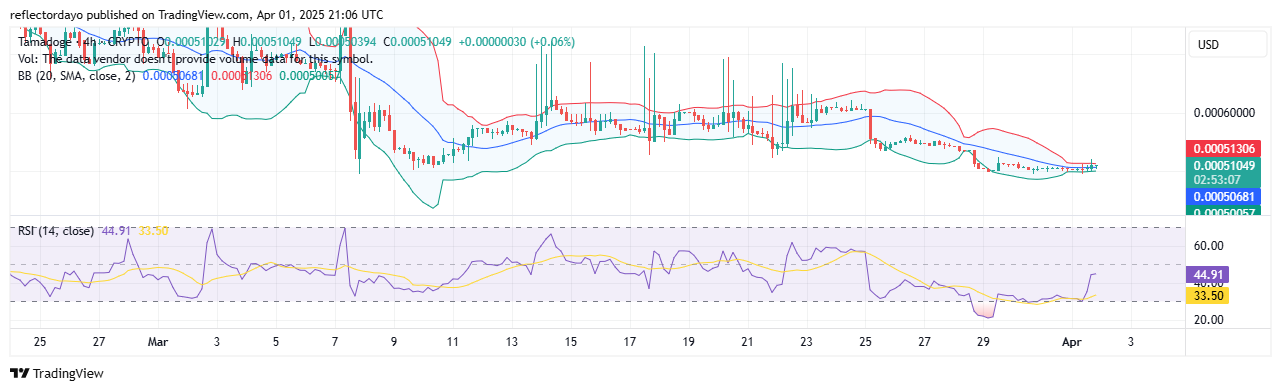Screen dimensions: 1281x391
Task: Click the change value +0.00000030 (+0.06%)
Action: [517, 42]
